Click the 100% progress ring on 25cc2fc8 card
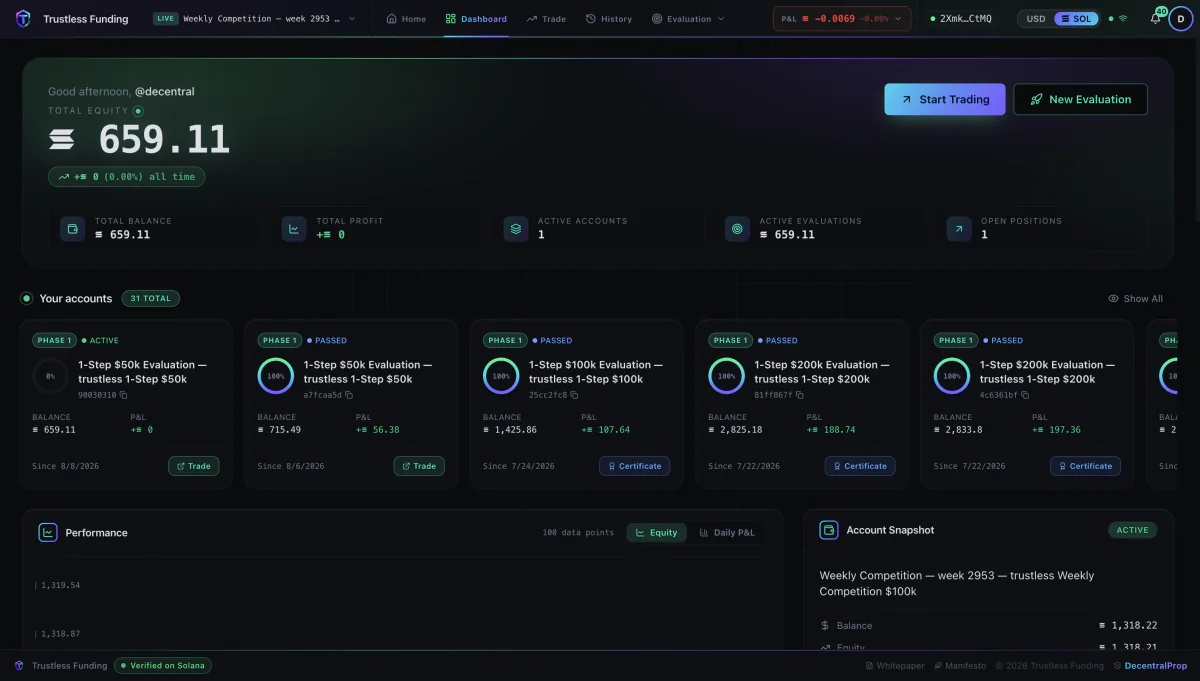This screenshot has width=1200, height=681. pos(501,376)
